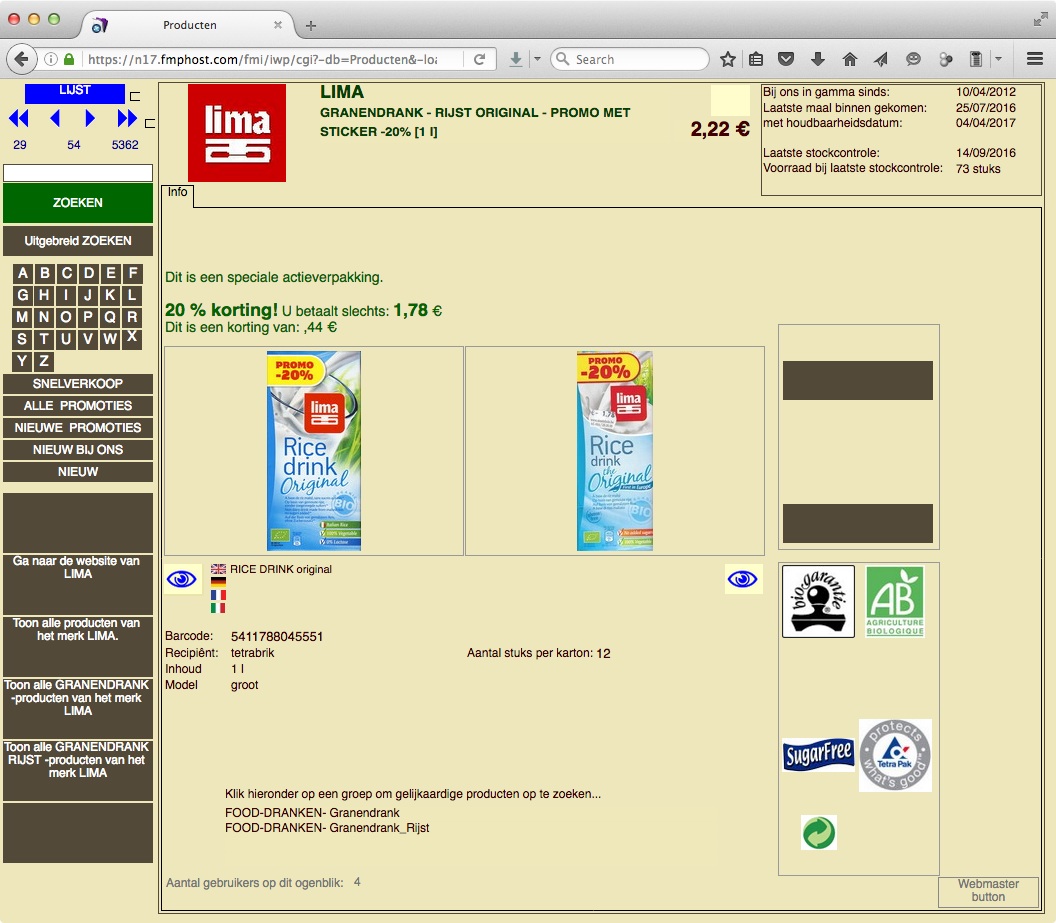This screenshot has width=1056, height=923.
Task: Jump to the last record (double right arrows)
Action: [127, 119]
